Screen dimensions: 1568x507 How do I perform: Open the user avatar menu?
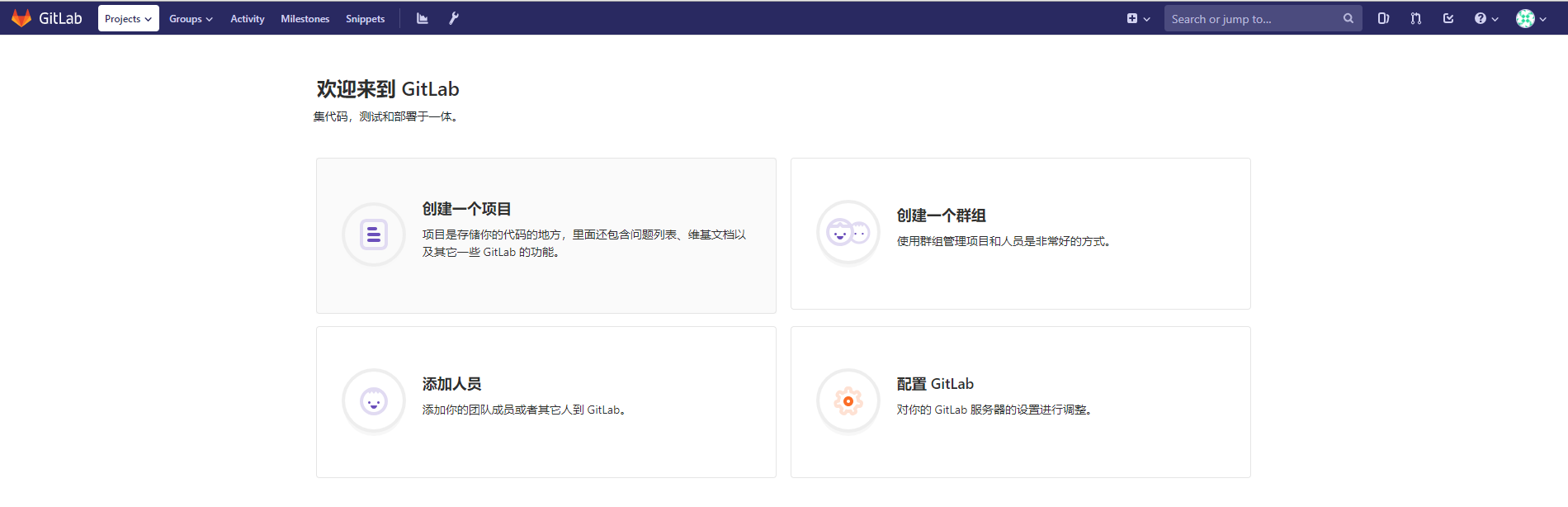click(x=1531, y=18)
